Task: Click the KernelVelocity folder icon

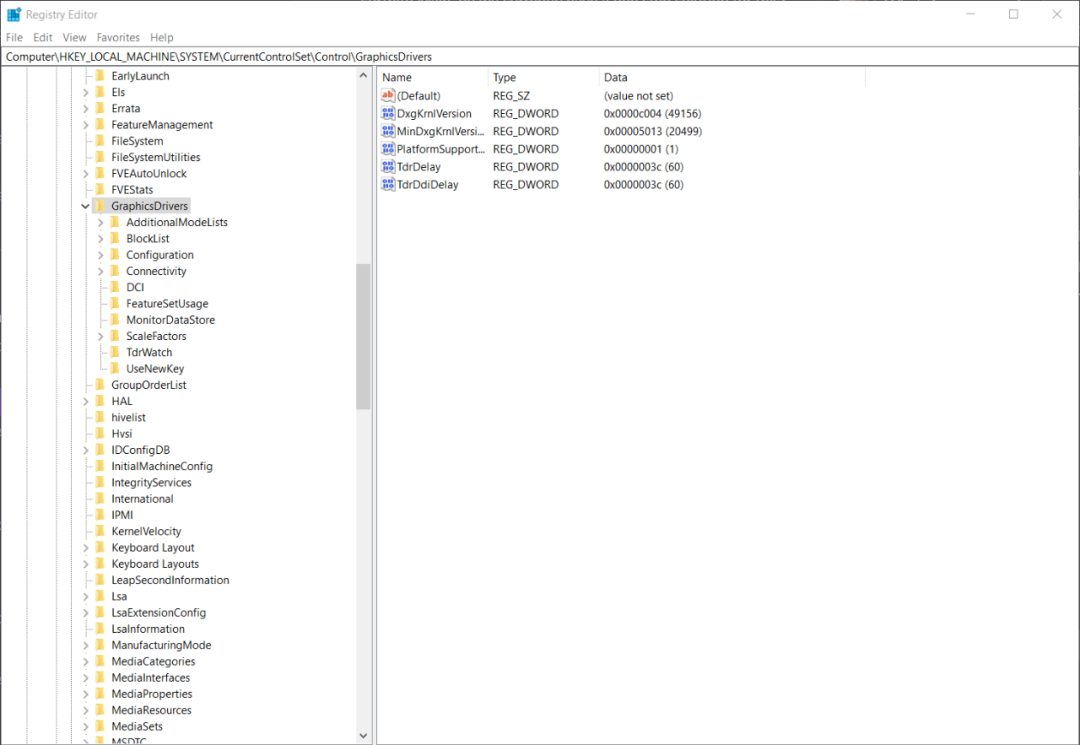Action: [100, 531]
